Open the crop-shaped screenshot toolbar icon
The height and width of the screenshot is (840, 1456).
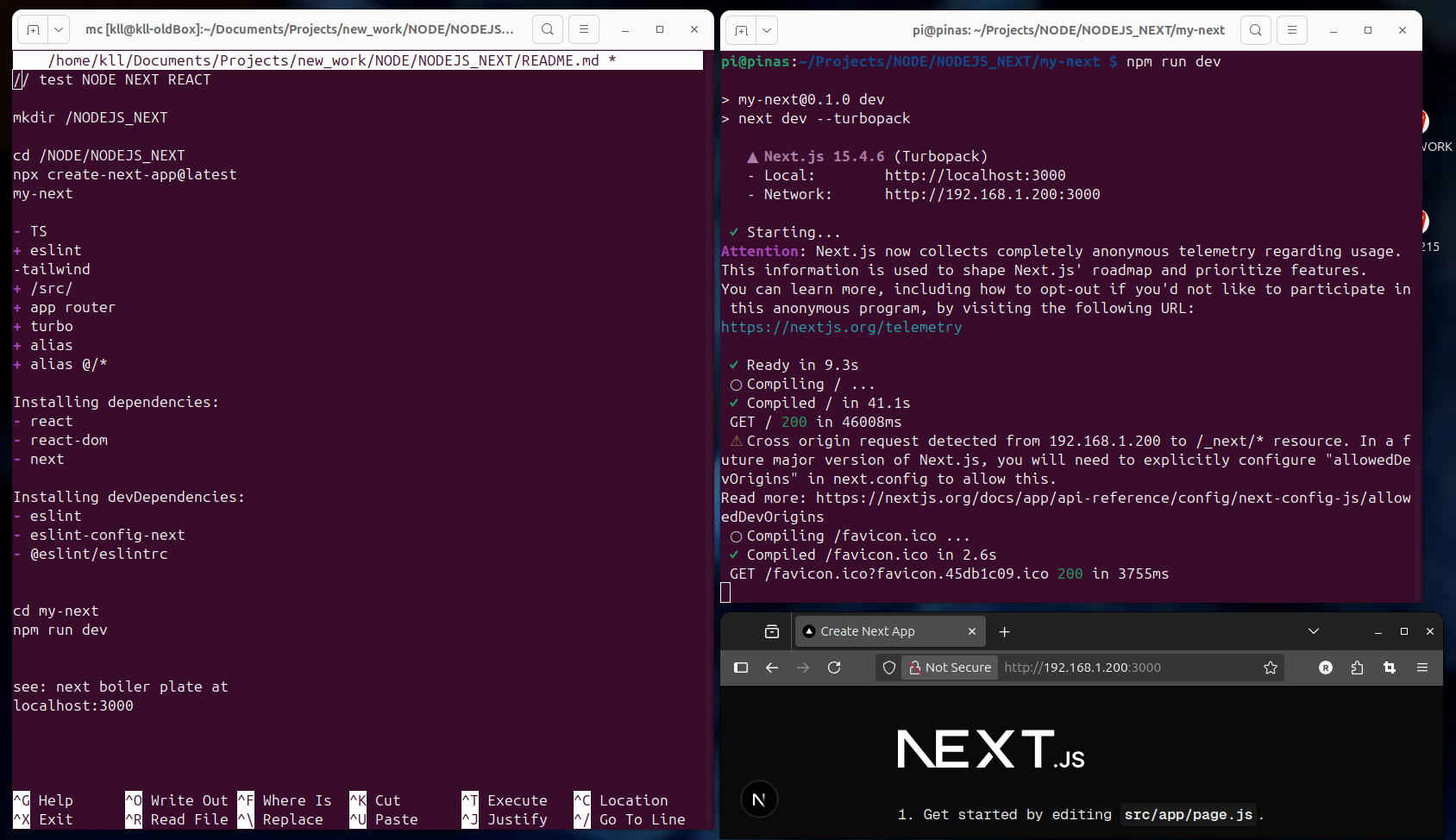pyautogui.click(x=1390, y=668)
